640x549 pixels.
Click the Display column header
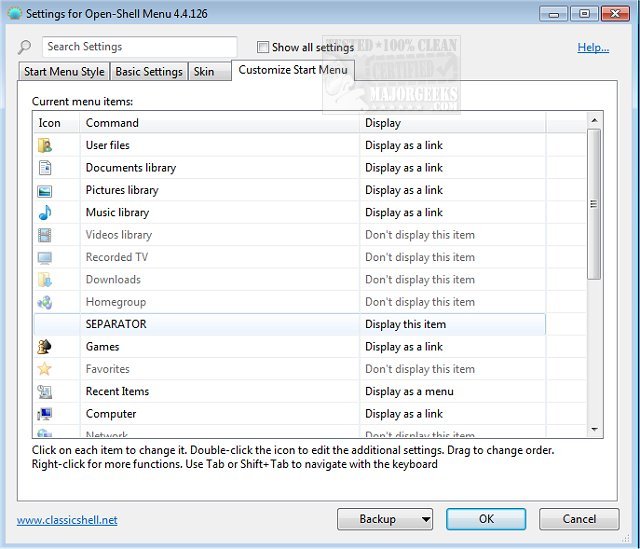click(x=452, y=123)
